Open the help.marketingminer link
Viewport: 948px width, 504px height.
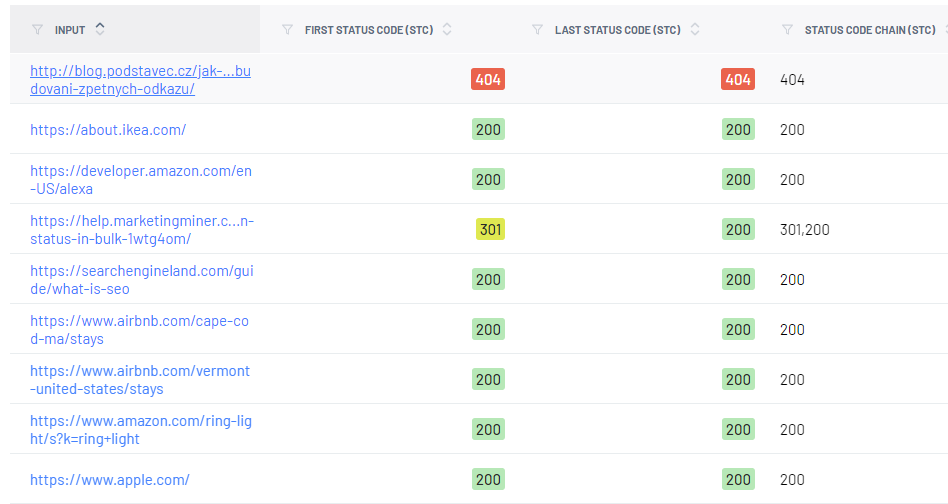pyautogui.click(x=142, y=230)
